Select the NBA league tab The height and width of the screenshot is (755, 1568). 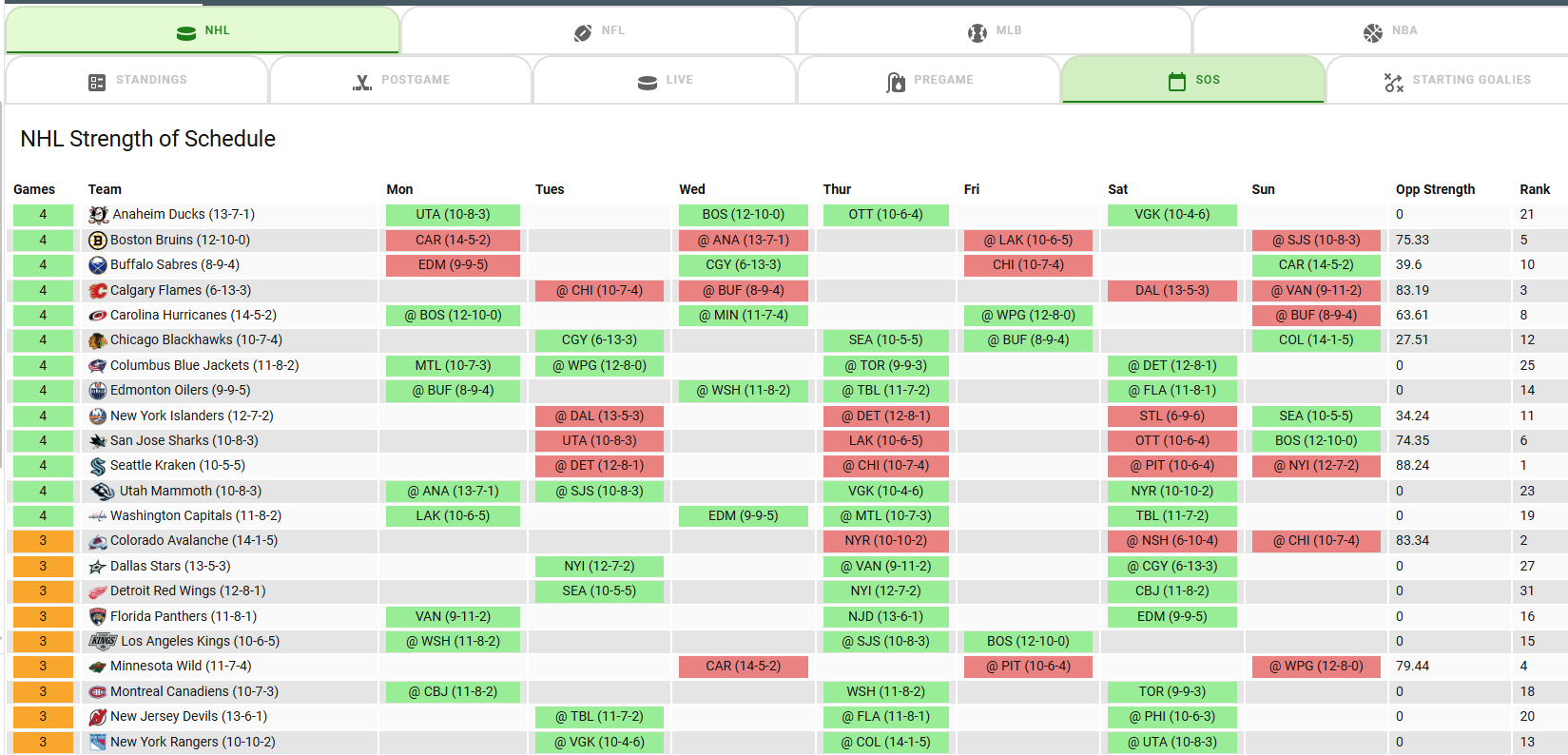(1390, 31)
